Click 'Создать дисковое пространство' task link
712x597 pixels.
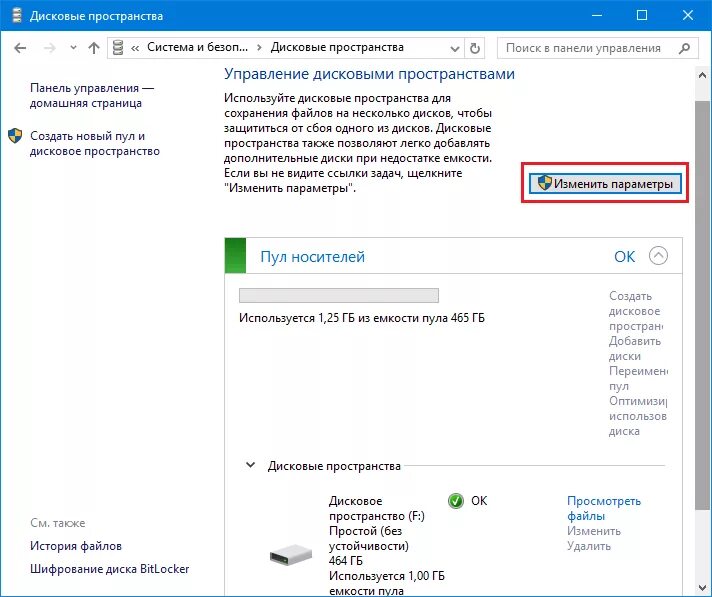(636, 311)
